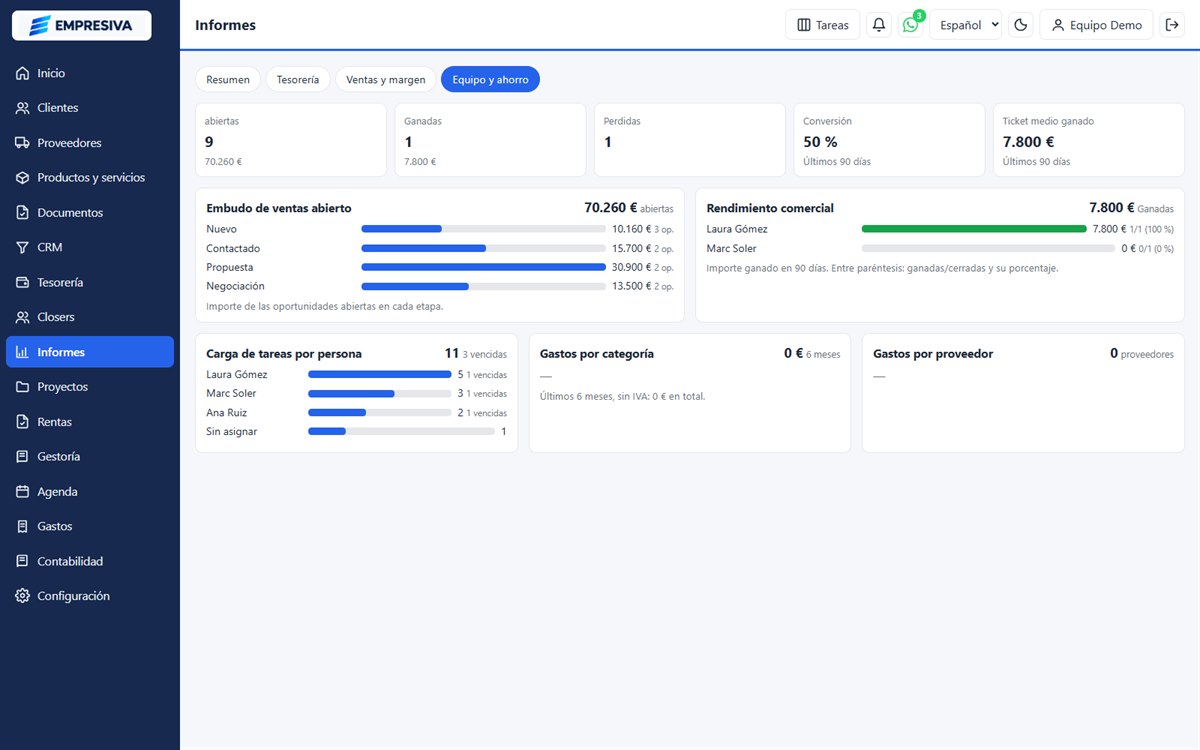Click the Empresiva logo
1200x750 pixels.
[x=82, y=25]
